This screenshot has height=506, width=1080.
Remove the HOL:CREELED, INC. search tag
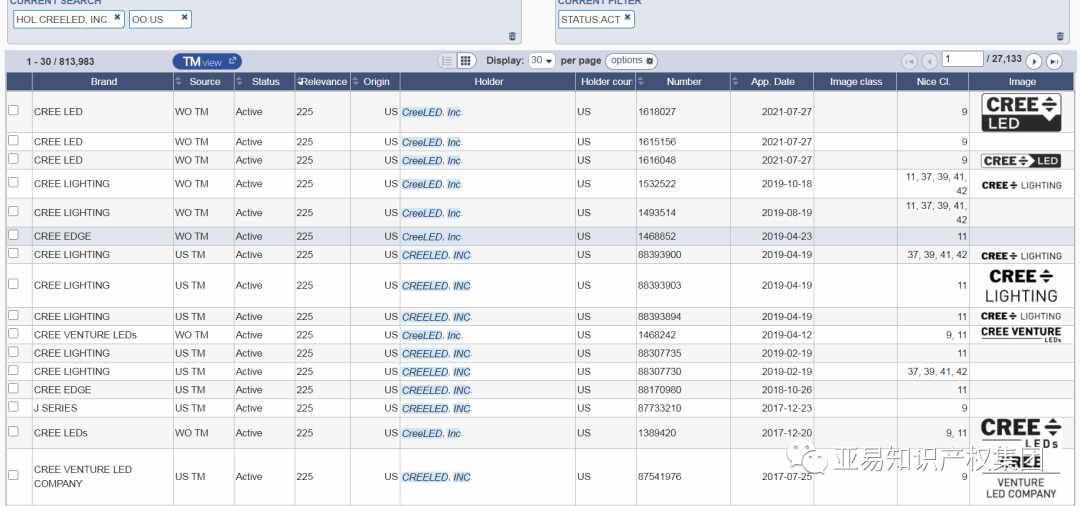[x=117, y=18]
